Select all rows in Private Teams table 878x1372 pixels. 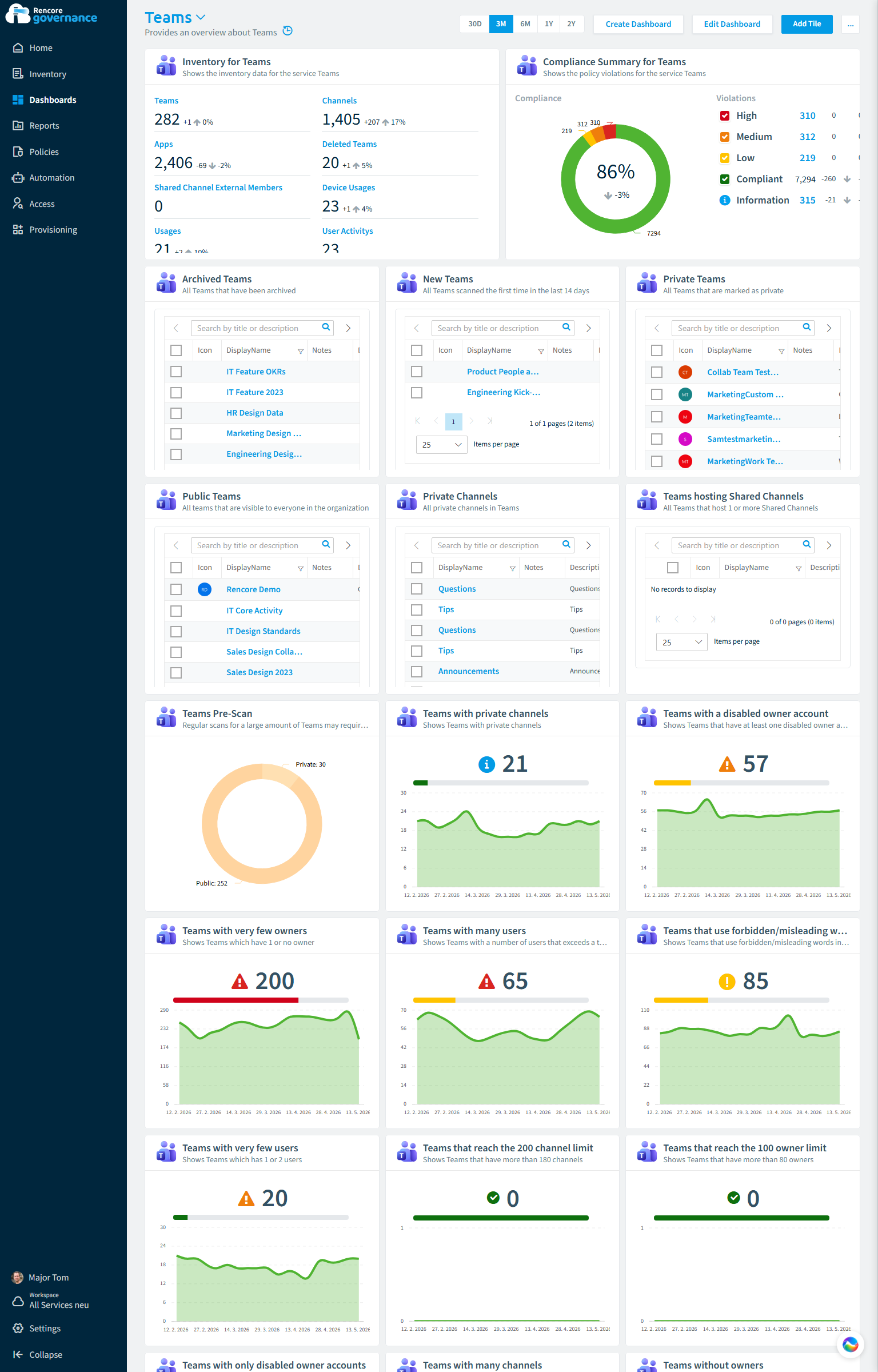657,350
